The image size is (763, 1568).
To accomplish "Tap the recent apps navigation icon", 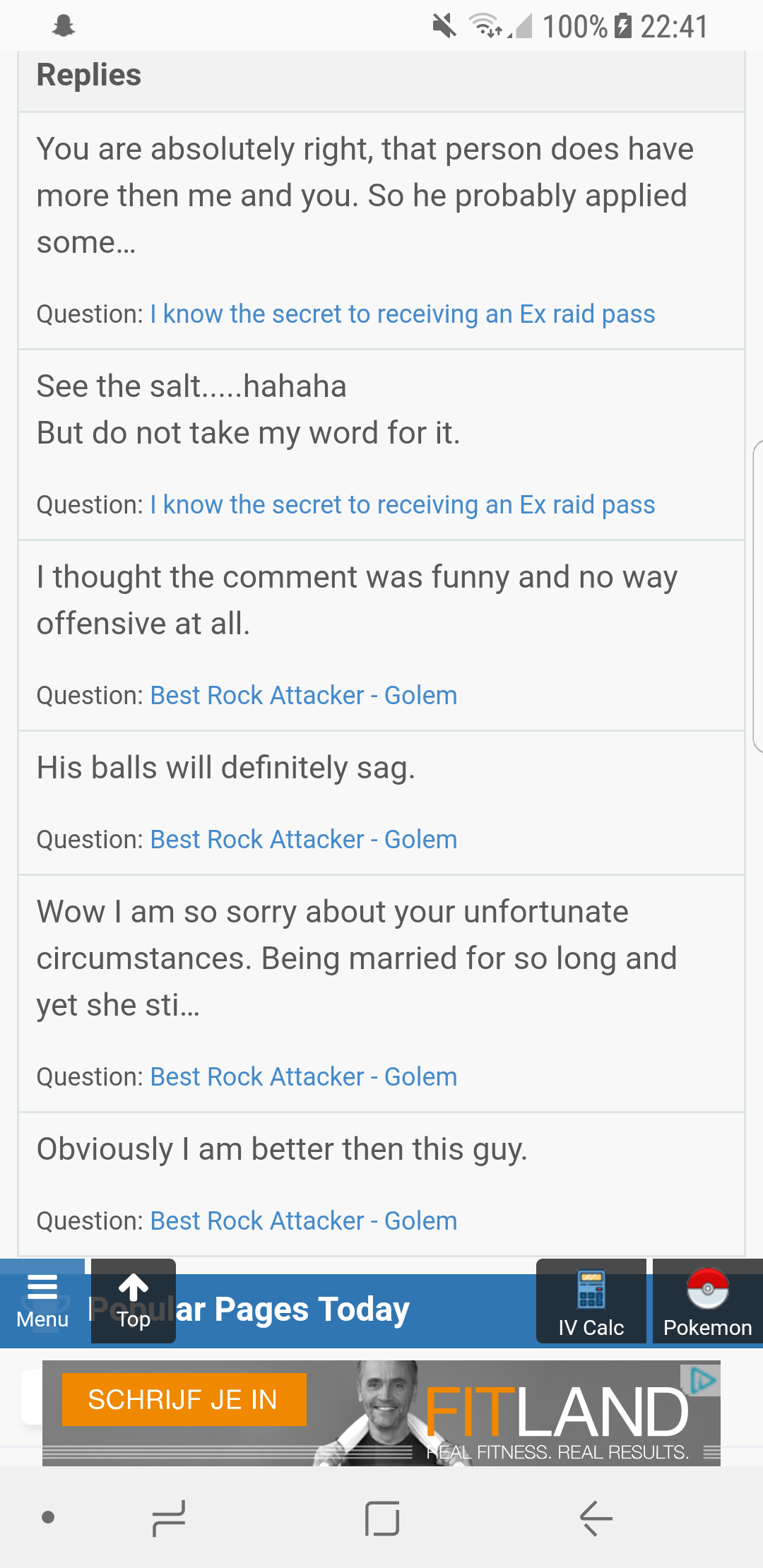I will point(169,1519).
